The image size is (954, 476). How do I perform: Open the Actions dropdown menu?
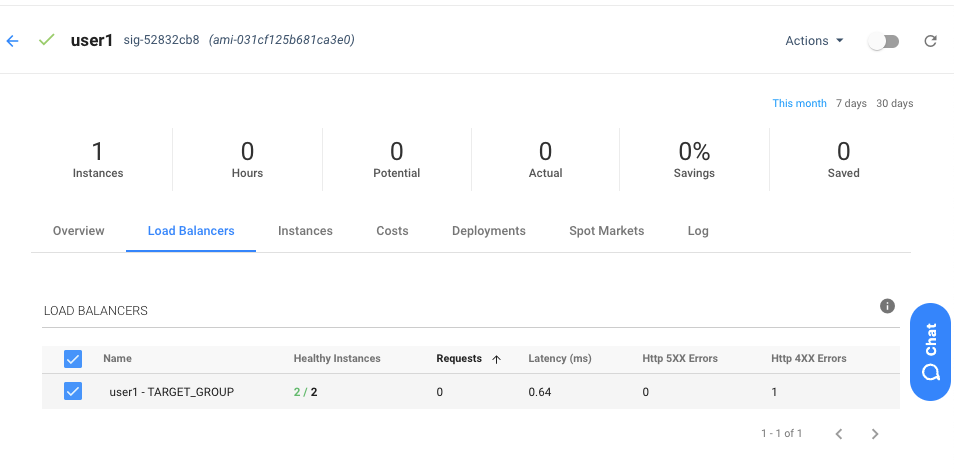coord(814,41)
